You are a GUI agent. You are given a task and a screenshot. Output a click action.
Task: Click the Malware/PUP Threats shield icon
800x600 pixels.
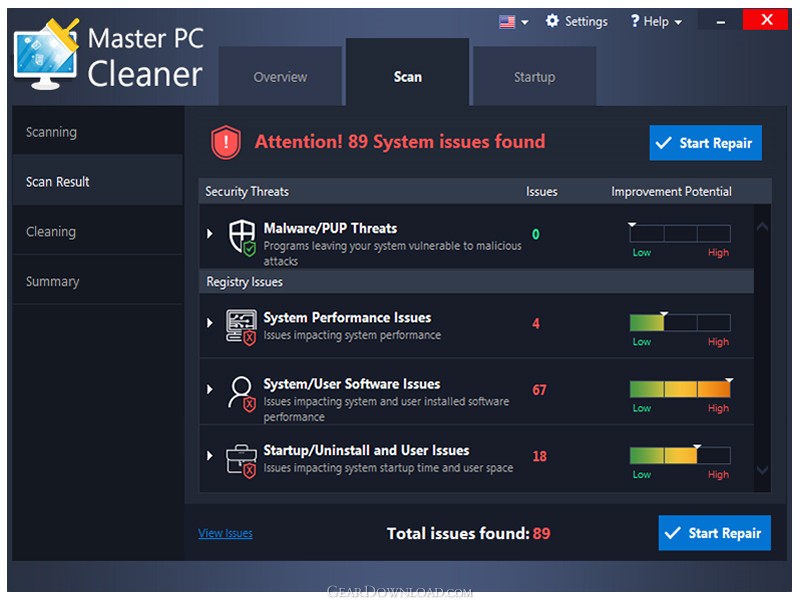pos(242,237)
